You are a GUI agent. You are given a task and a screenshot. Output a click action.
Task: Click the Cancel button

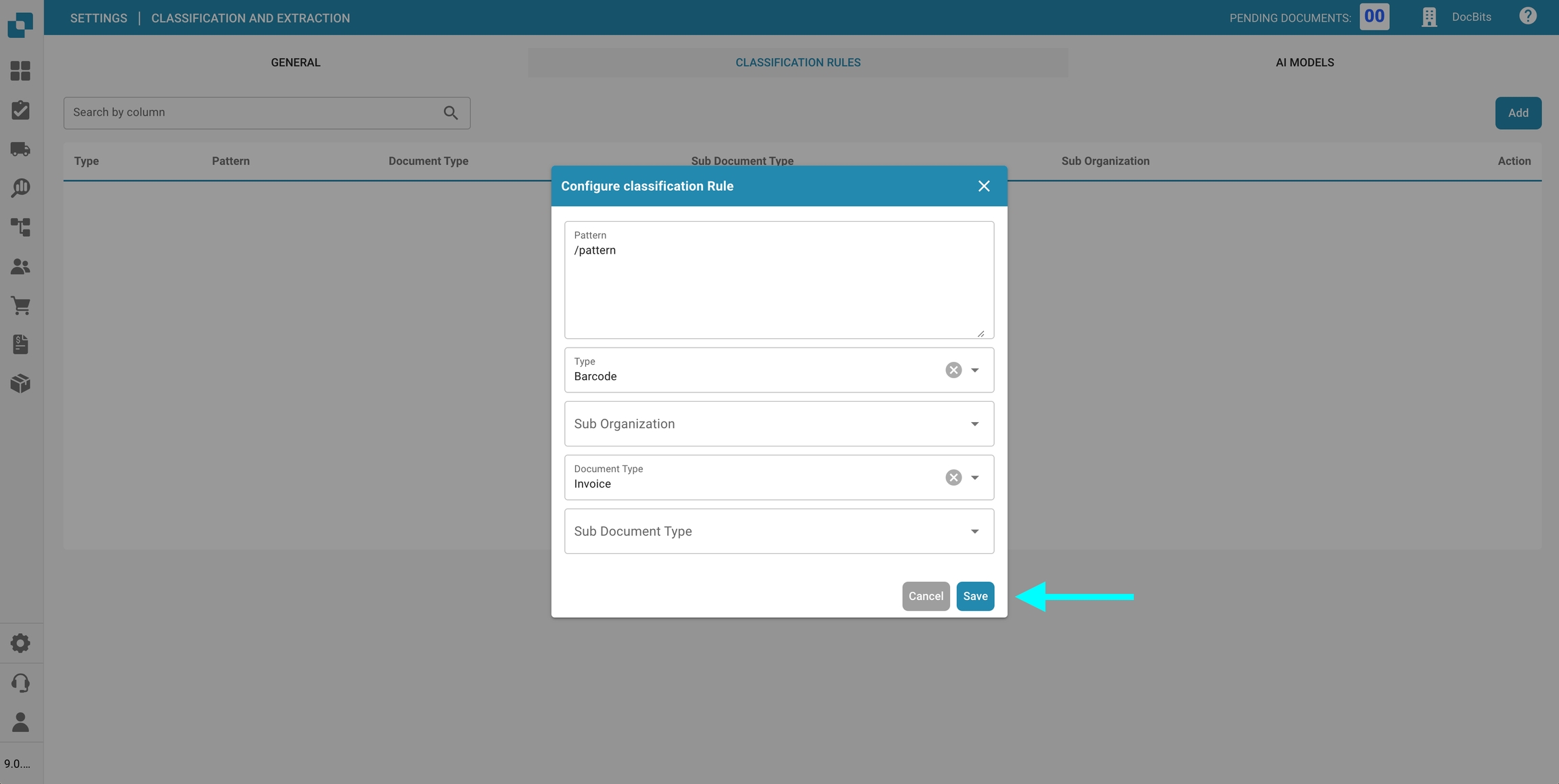(x=925, y=596)
